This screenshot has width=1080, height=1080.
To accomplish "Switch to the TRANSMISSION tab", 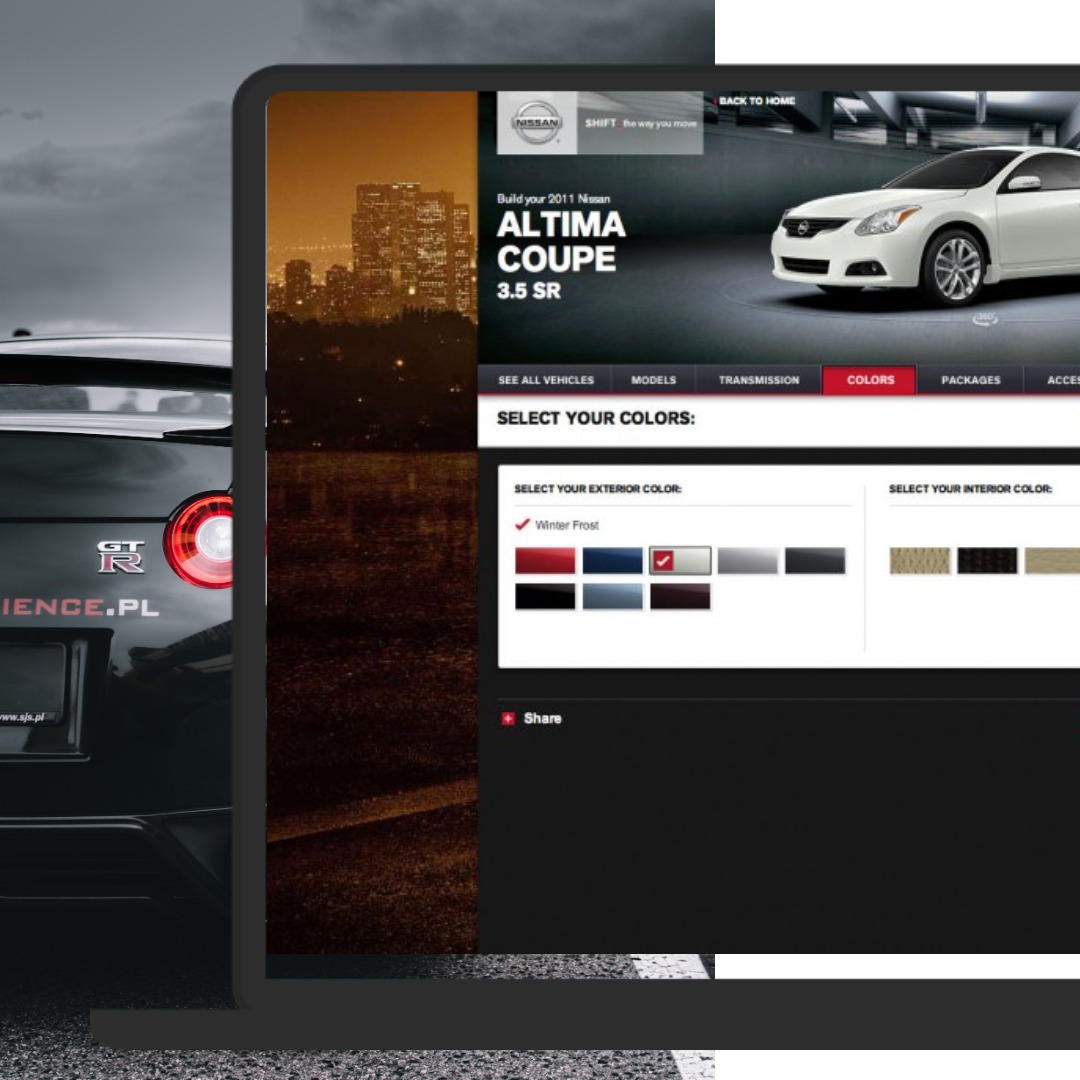I will pyautogui.click(x=759, y=380).
